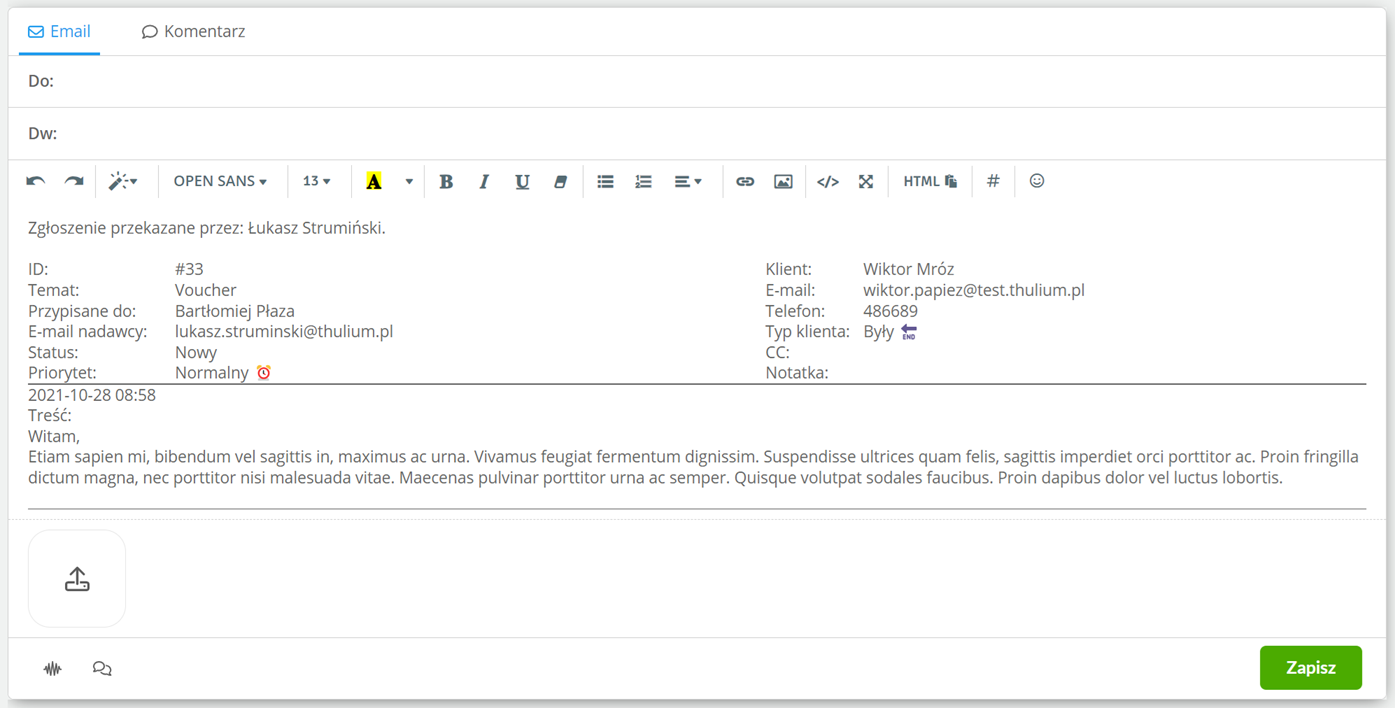
Task: Toggle italic formatting
Action: click(x=484, y=181)
